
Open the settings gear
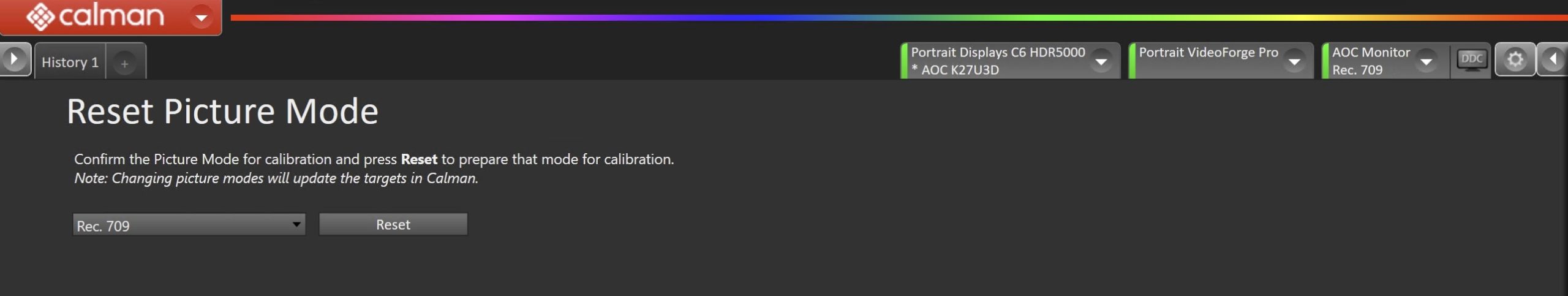(1515, 59)
